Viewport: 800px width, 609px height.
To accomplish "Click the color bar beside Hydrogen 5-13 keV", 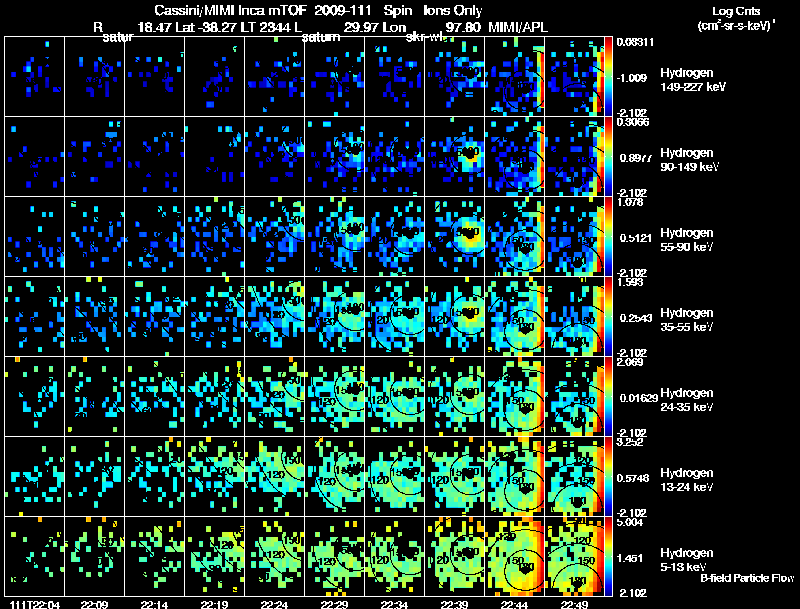I will pyautogui.click(x=609, y=556).
